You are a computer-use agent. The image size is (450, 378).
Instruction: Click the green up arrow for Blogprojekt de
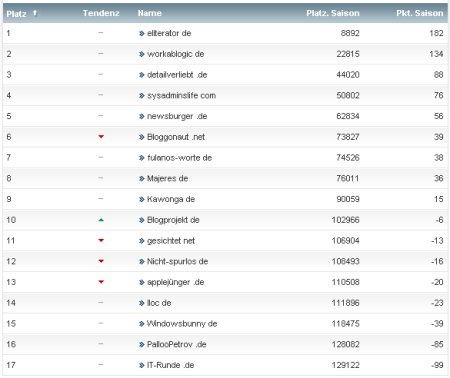101,220
